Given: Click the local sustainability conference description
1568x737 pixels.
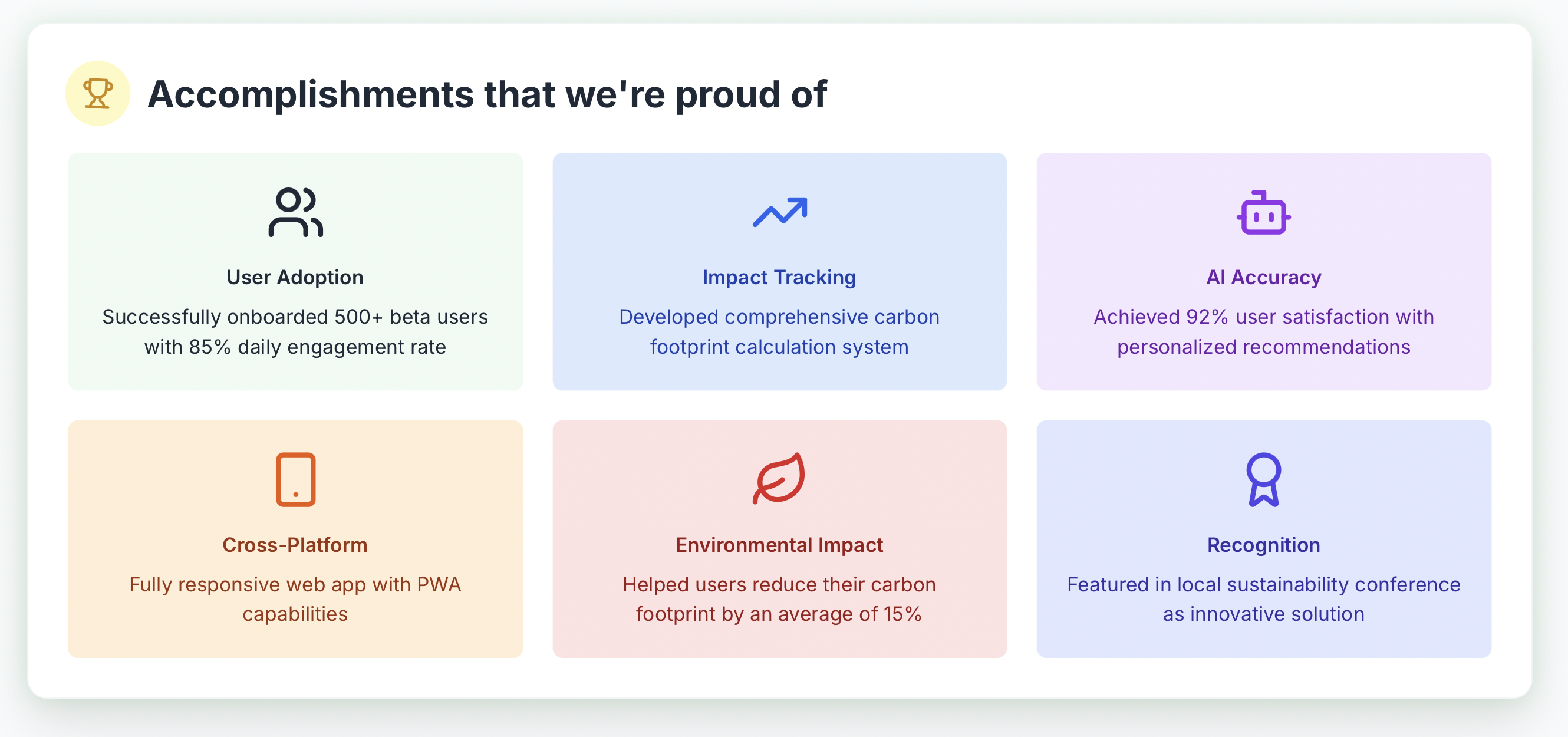Looking at the screenshot, I should 1264,599.
